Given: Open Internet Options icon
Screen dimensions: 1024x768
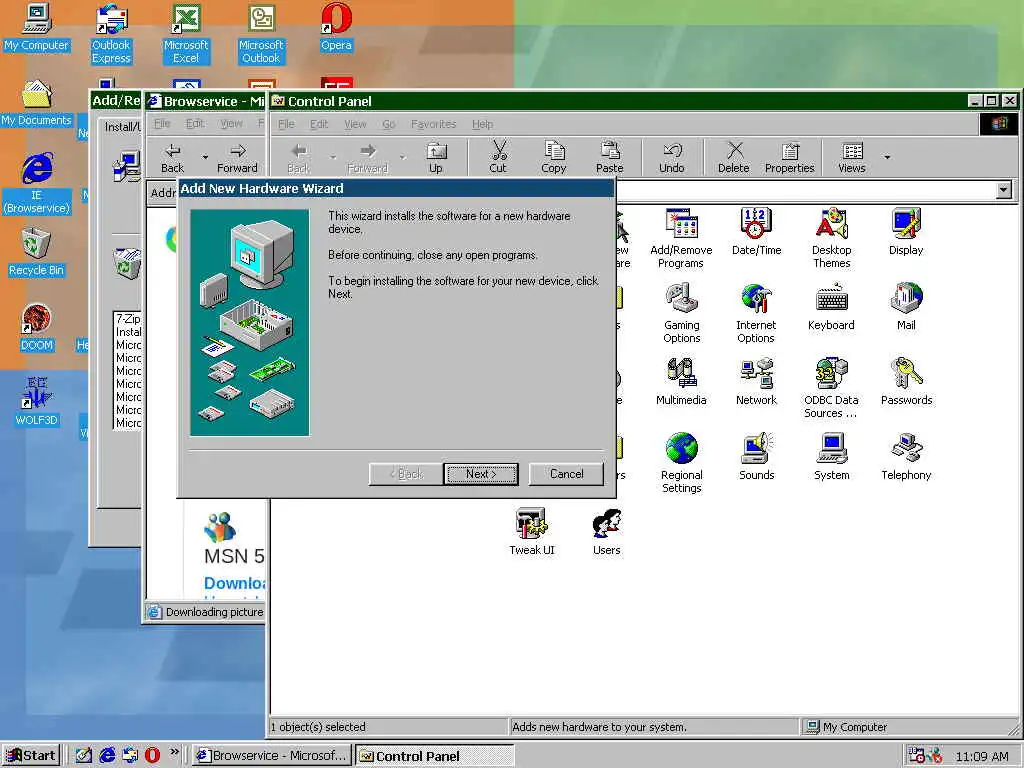Looking at the screenshot, I should pos(756,313).
